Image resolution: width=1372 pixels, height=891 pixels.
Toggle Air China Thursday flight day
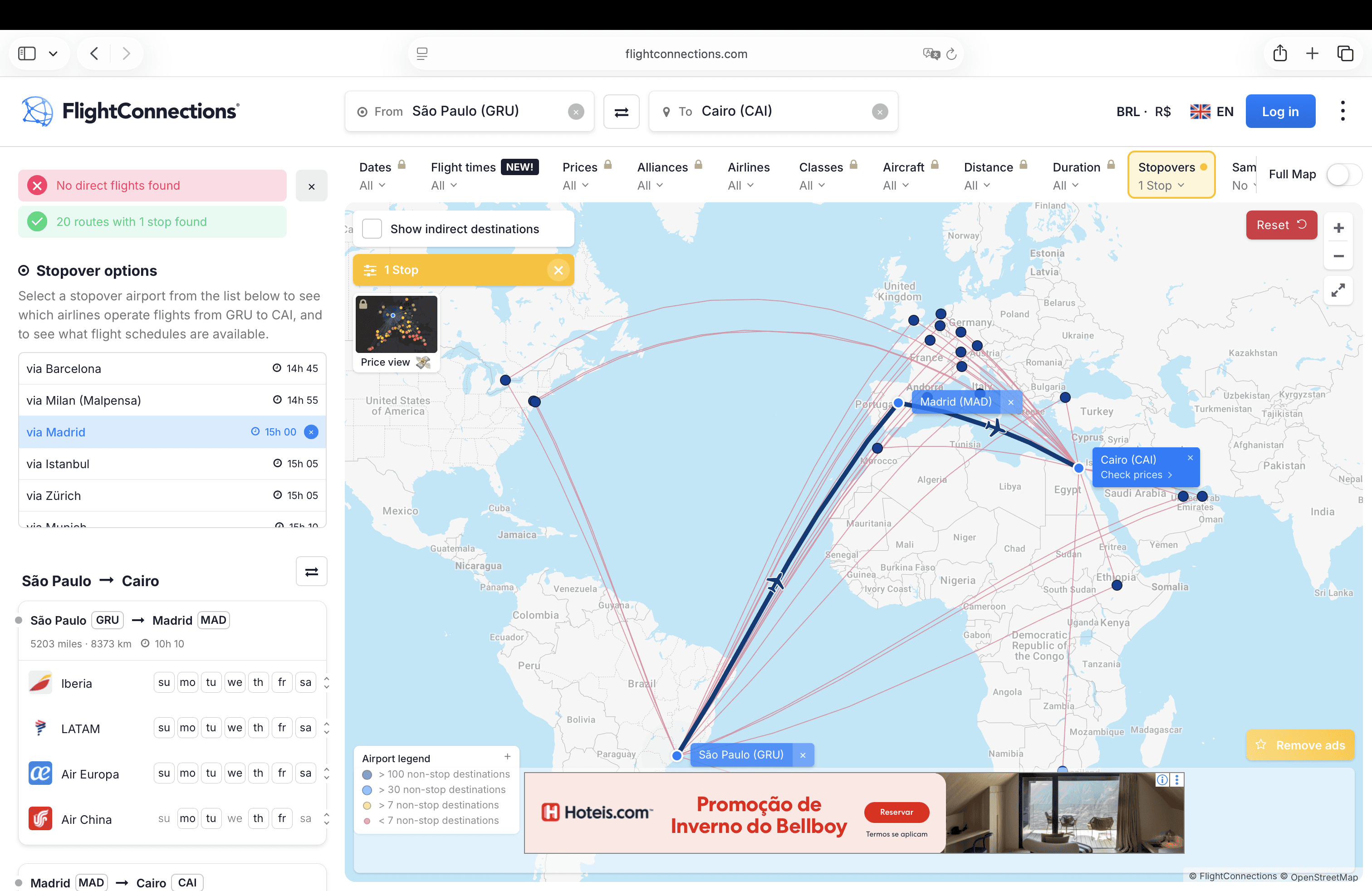tap(258, 819)
